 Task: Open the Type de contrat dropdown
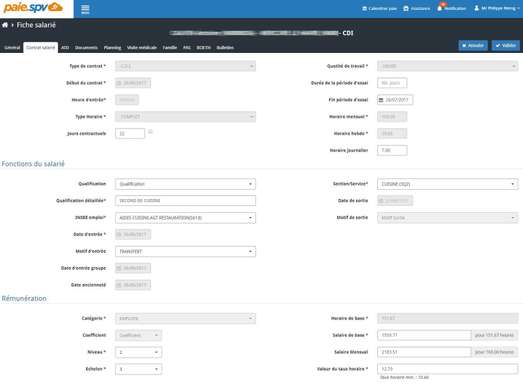185,66
